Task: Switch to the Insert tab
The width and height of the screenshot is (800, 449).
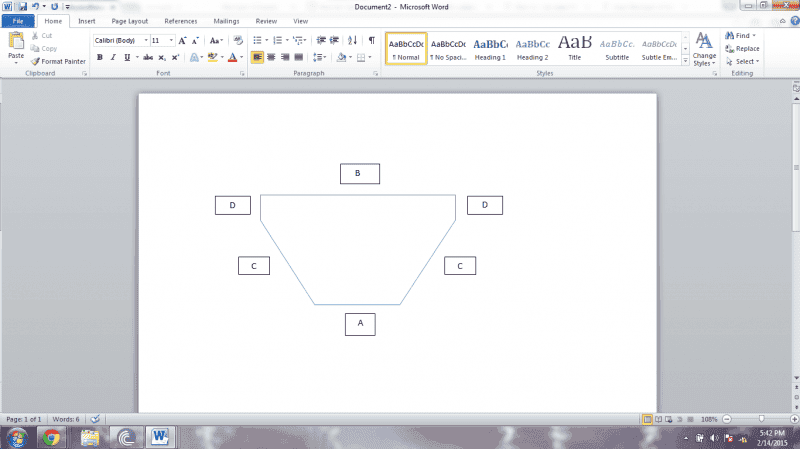Action: (x=87, y=21)
